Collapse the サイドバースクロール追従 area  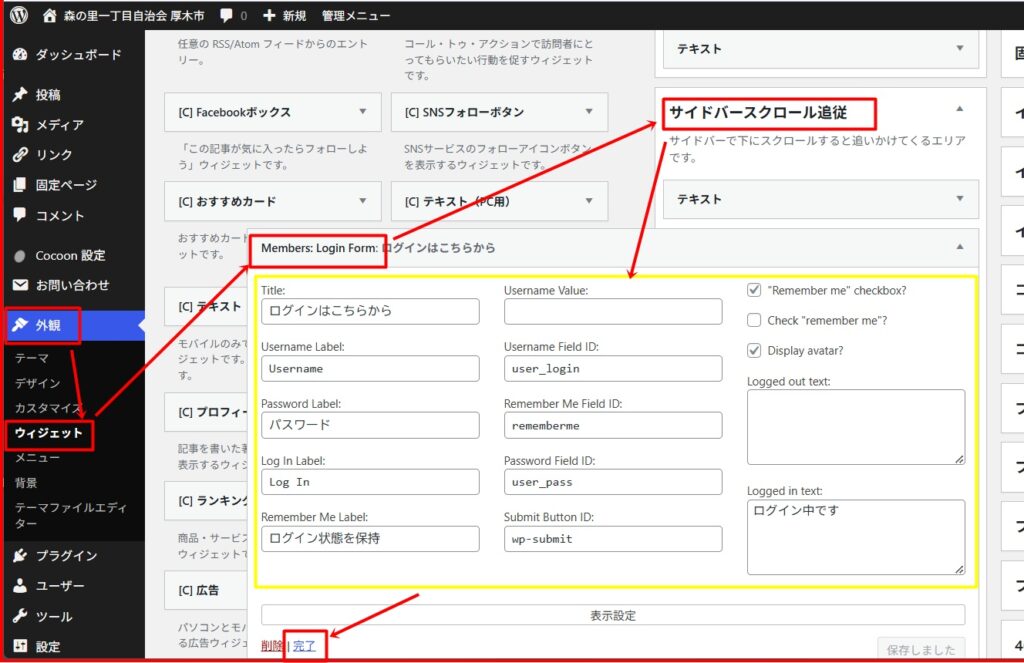[x=959, y=109]
